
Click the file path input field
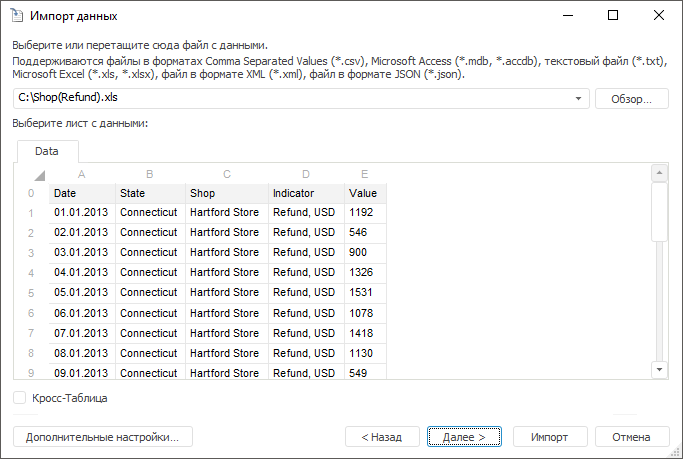coord(290,99)
